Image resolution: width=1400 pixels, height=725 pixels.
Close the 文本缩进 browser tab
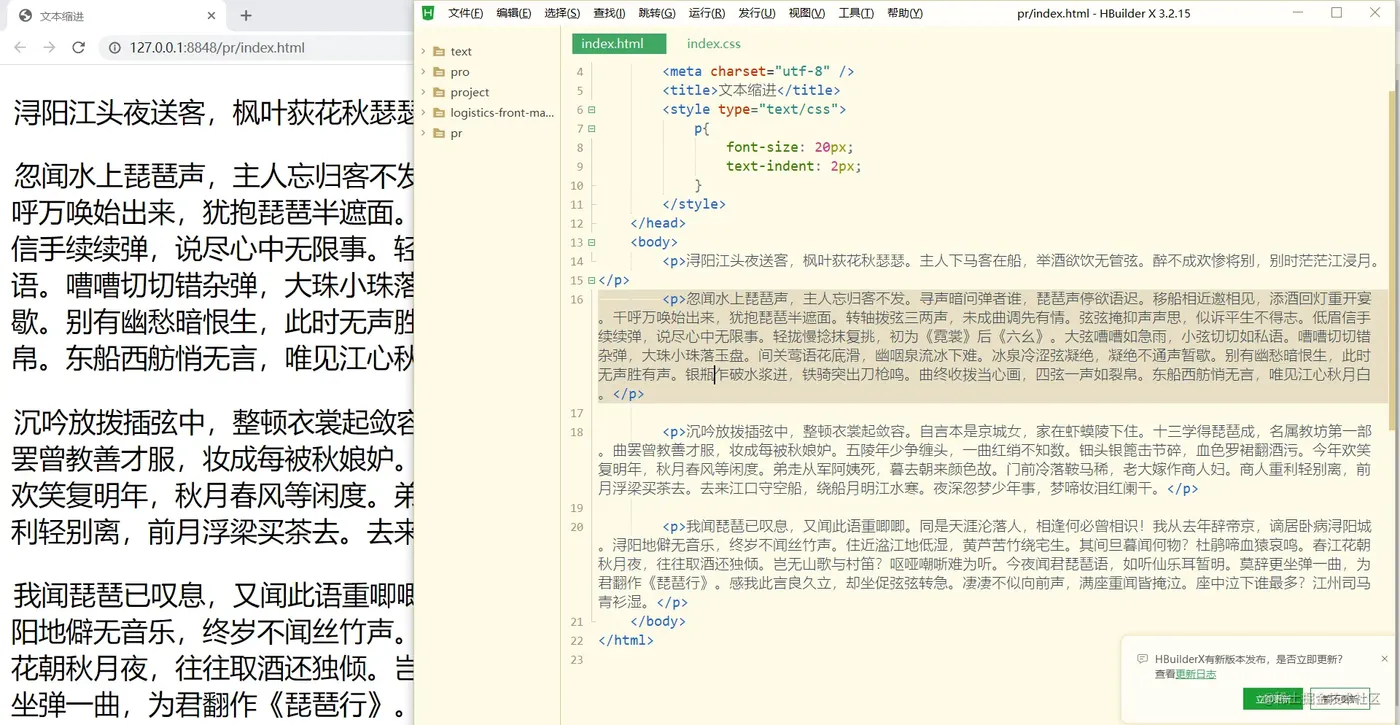(x=211, y=16)
